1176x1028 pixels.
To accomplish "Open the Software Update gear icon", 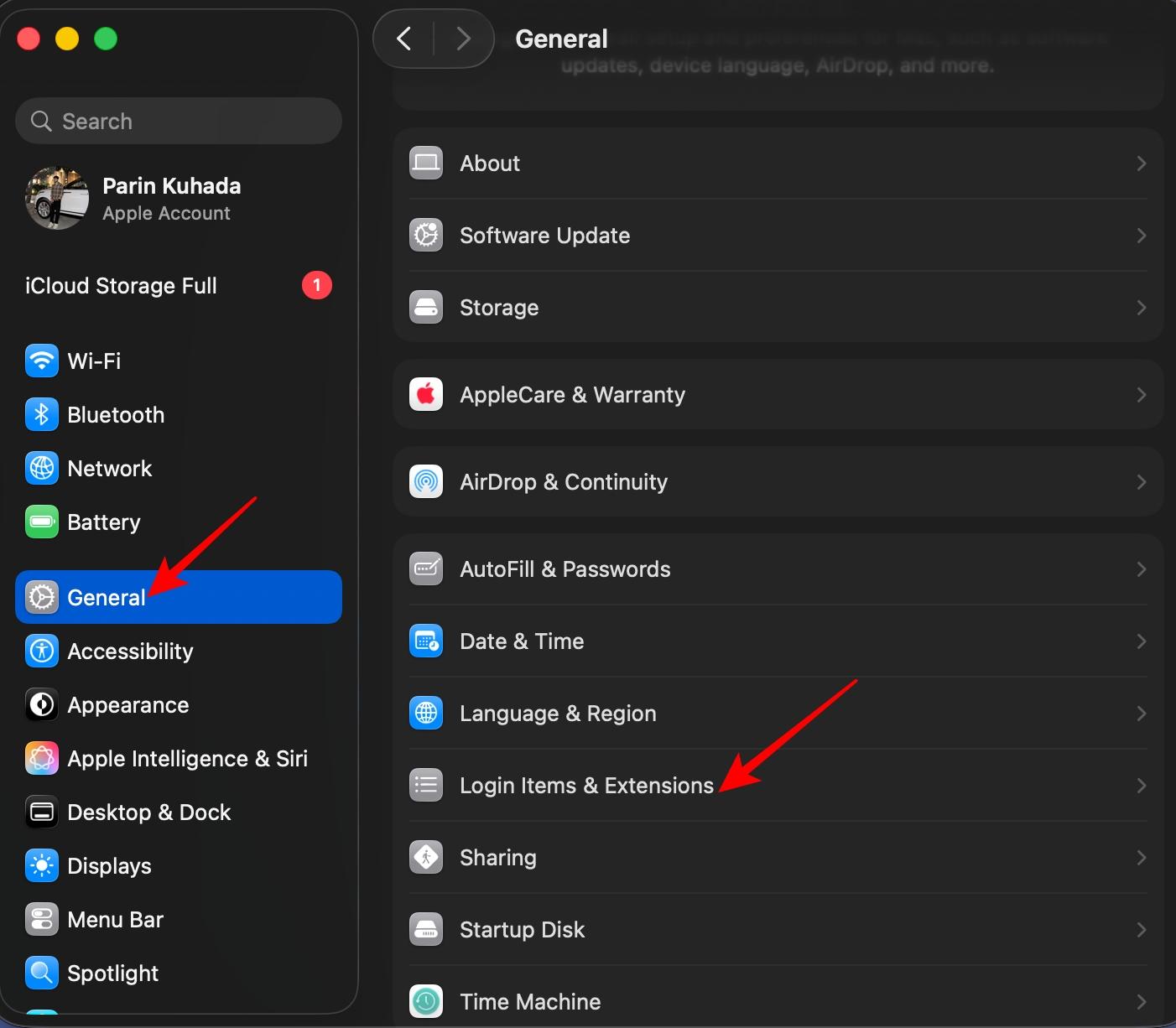I will (x=426, y=236).
